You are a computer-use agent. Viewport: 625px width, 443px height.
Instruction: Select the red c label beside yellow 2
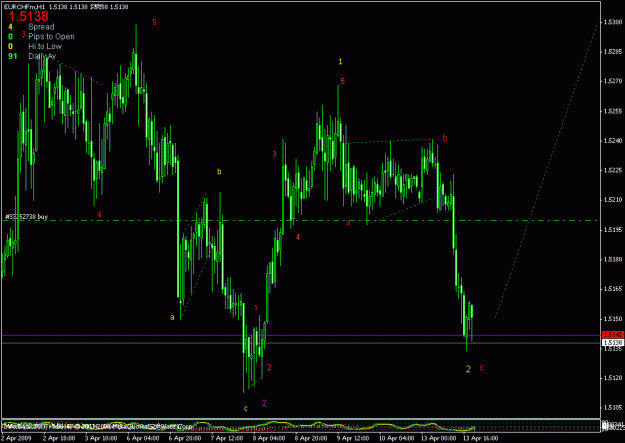(482, 368)
